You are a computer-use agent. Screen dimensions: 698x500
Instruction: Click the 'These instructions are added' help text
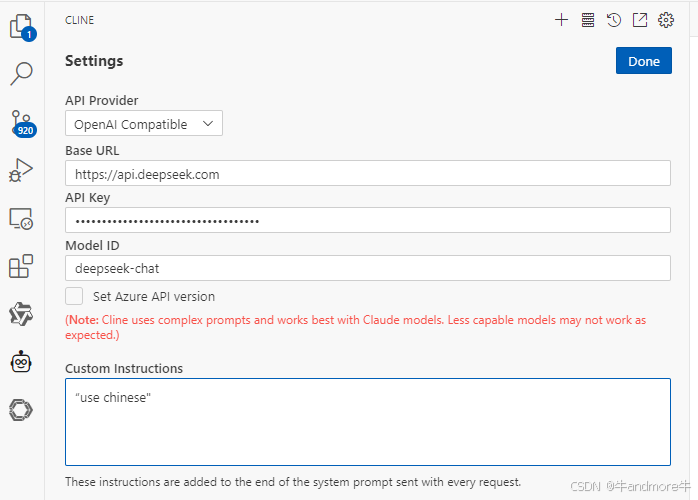(293, 482)
